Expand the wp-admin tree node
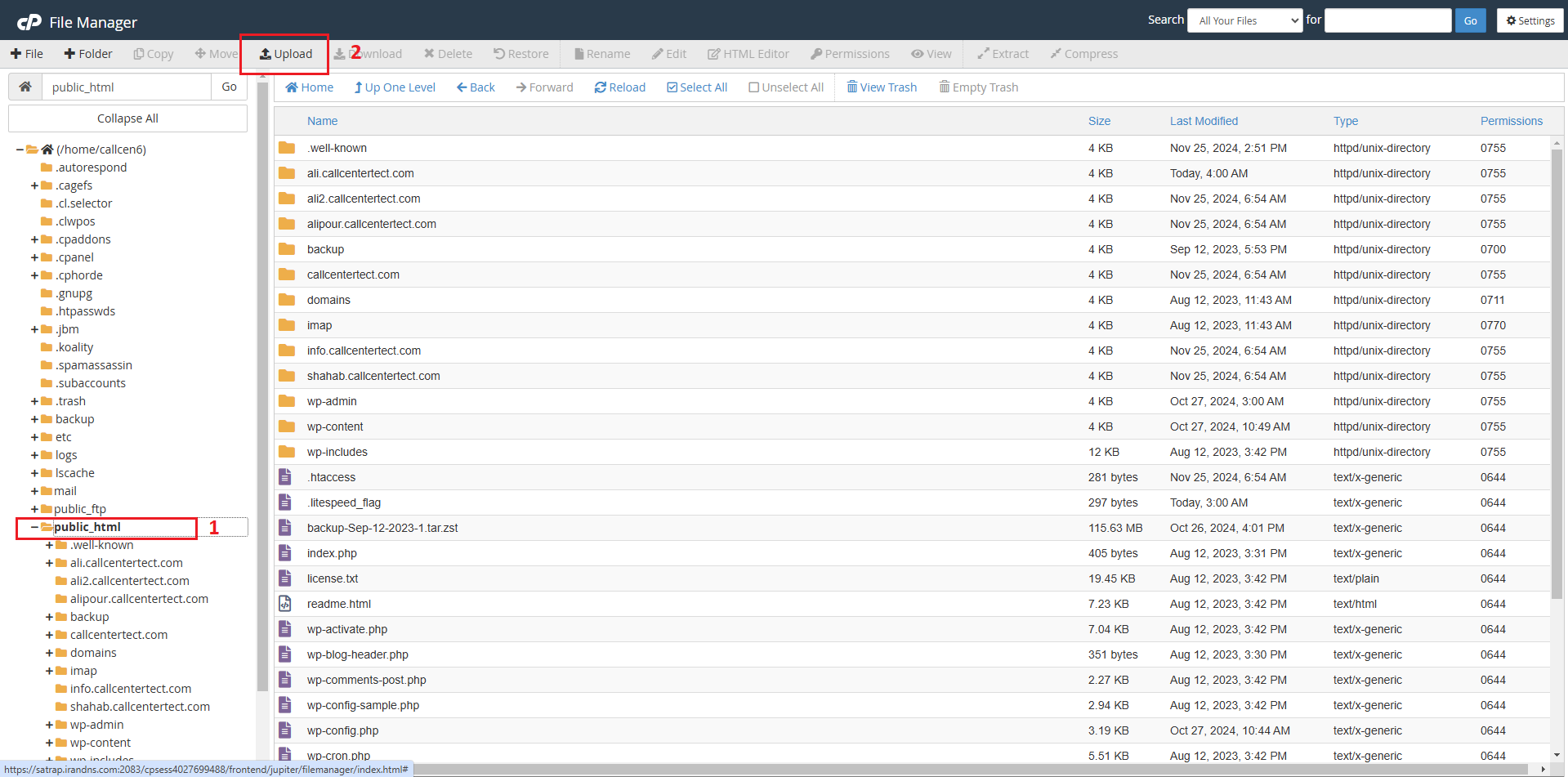This screenshot has width=1568, height=777. click(49, 725)
